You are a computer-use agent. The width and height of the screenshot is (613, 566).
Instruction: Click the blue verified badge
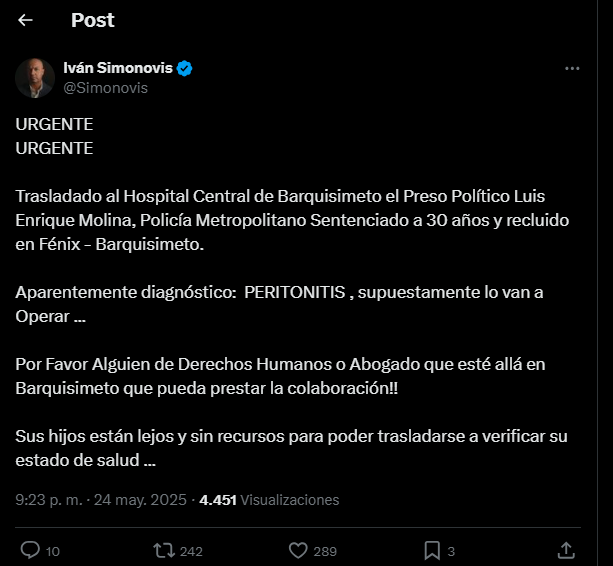point(185,68)
